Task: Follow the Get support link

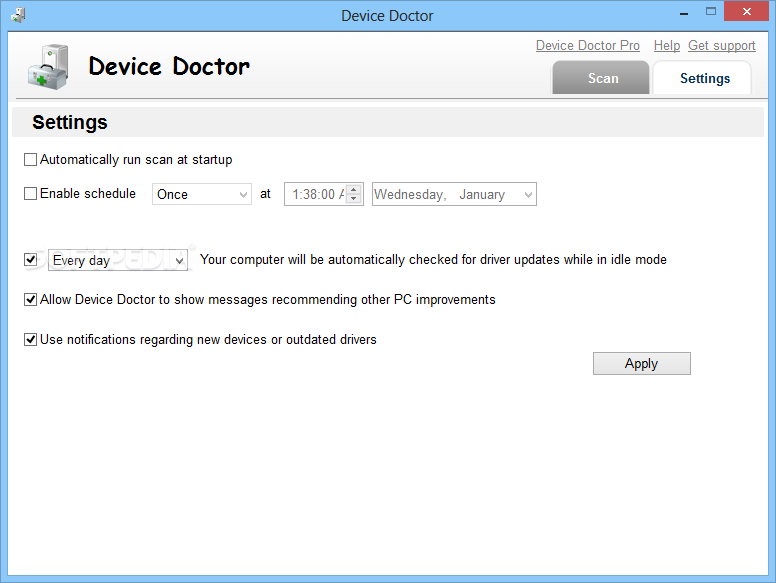Action: click(x=722, y=46)
